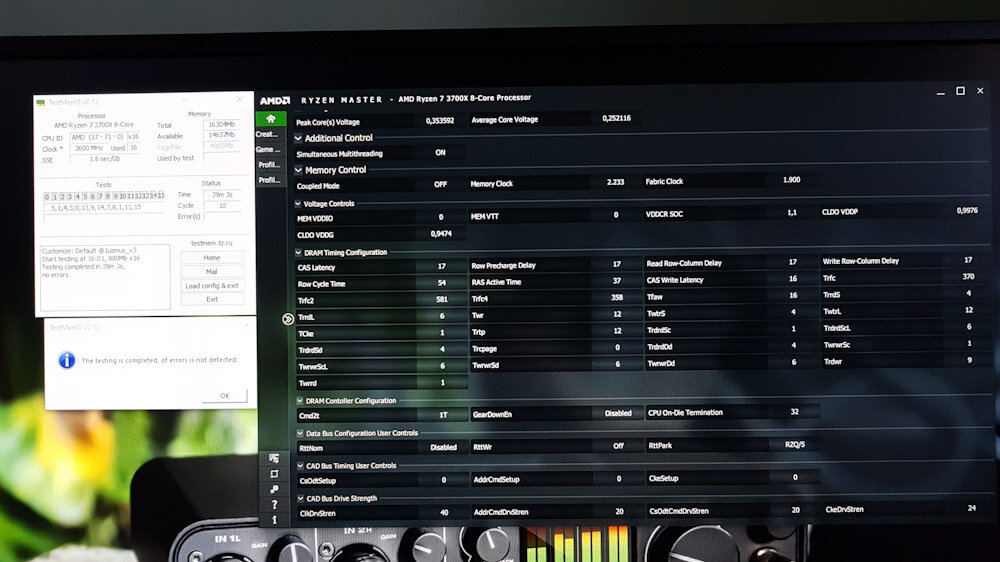Select the second Profile sidebar tab
The image size is (1000, 562).
pos(270,180)
